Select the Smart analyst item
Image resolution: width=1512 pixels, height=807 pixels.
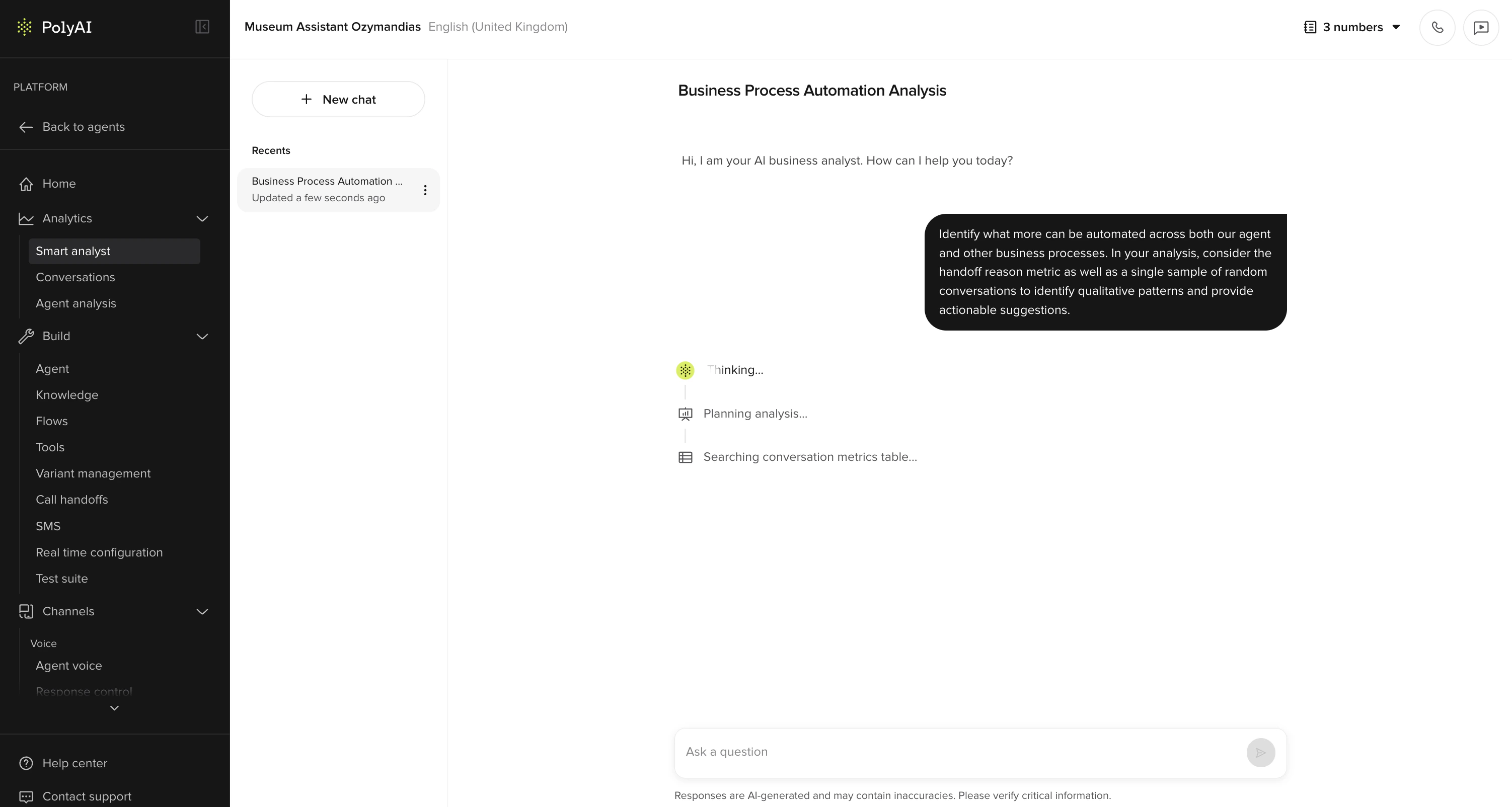73,251
